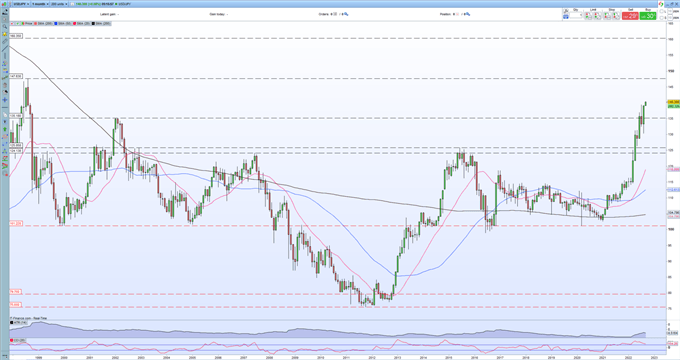Toggle the green checkmark in indicator legend
The image size is (680, 360).
(16, 23)
